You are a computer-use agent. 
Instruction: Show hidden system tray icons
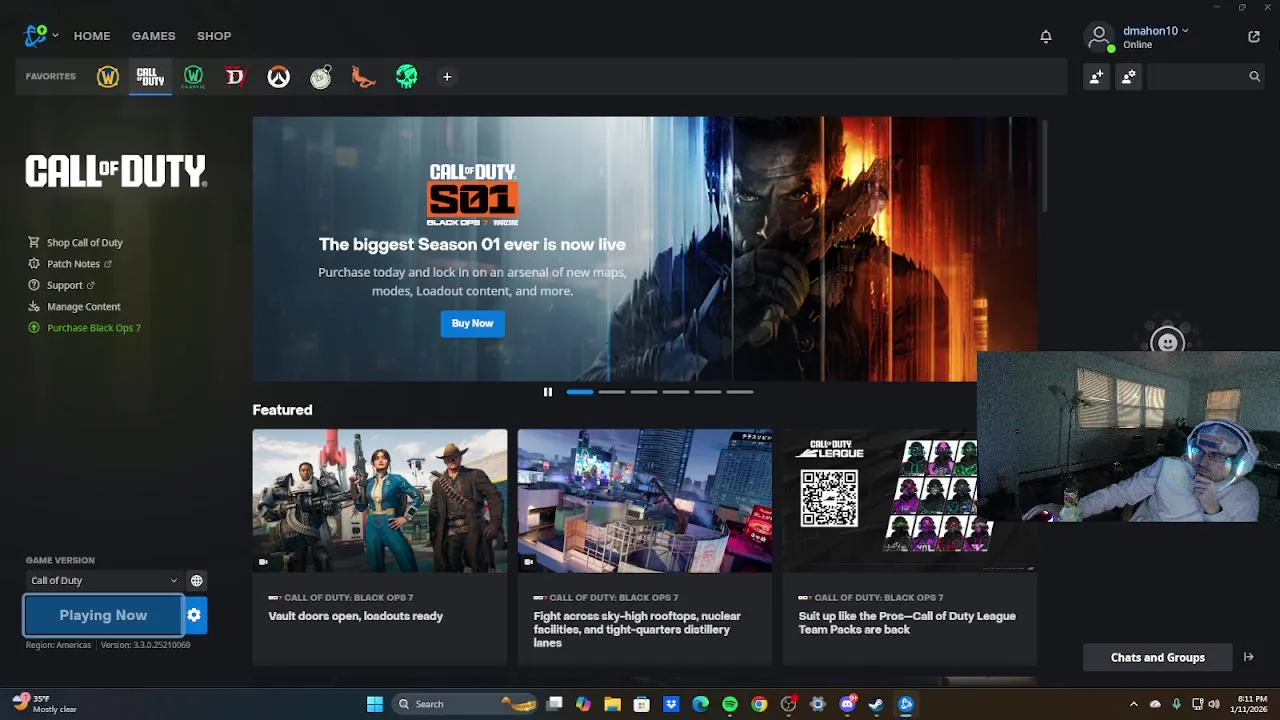(1133, 704)
